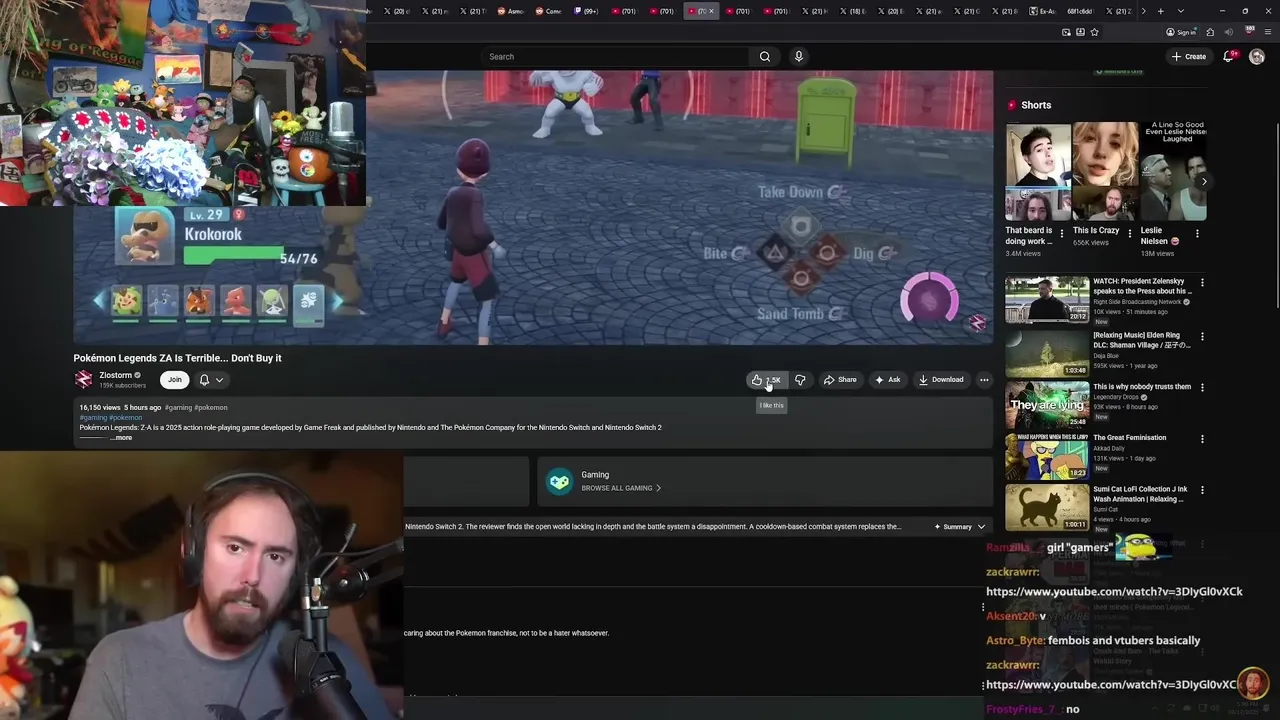Switch to the X (18) browser tab
Image resolution: width=1280 pixels, height=720 pixels.
(853, 11)
